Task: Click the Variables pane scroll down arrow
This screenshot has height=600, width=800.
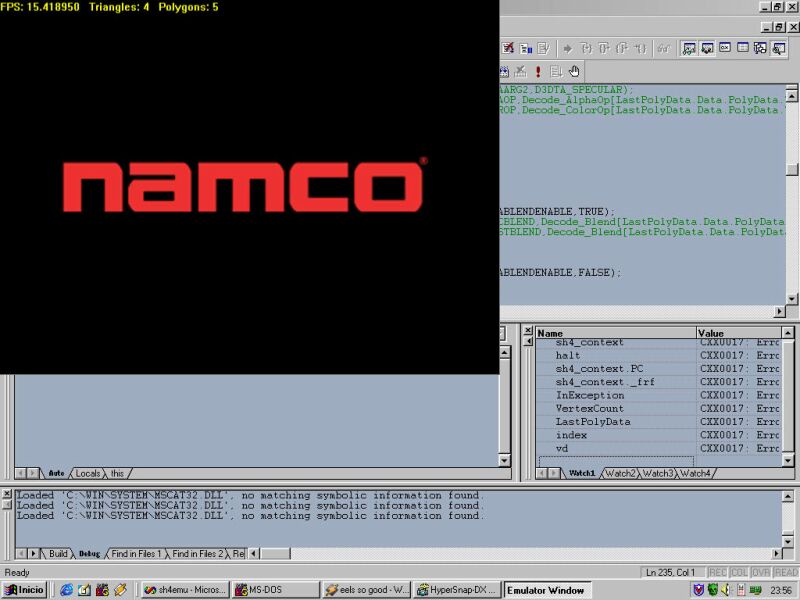Action: pos(504,461)
